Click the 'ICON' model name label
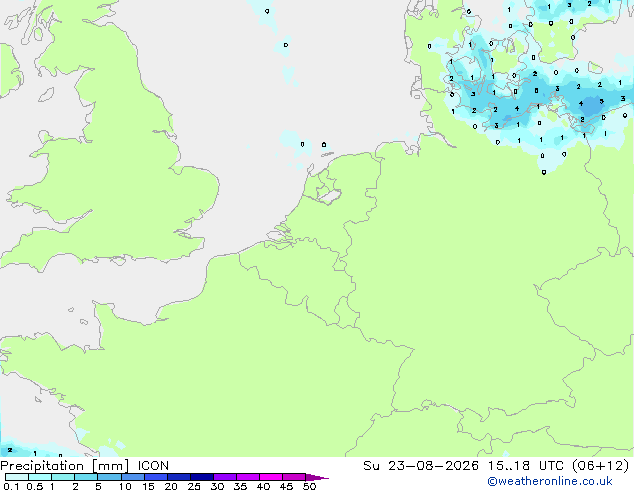 pos(153,466)
